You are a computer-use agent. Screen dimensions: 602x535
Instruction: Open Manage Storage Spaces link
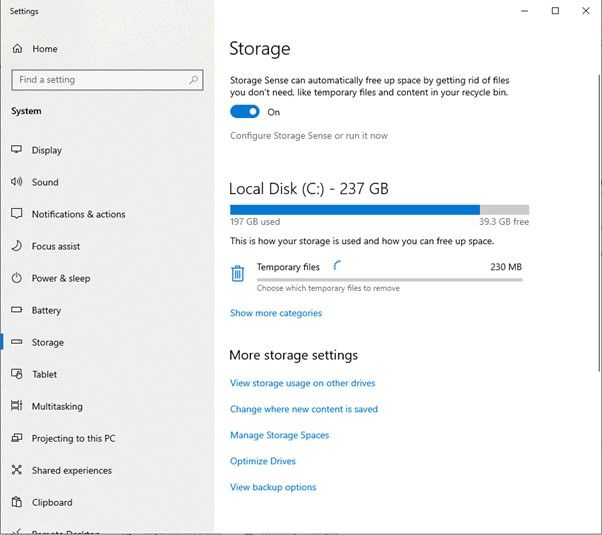[280, 435]
